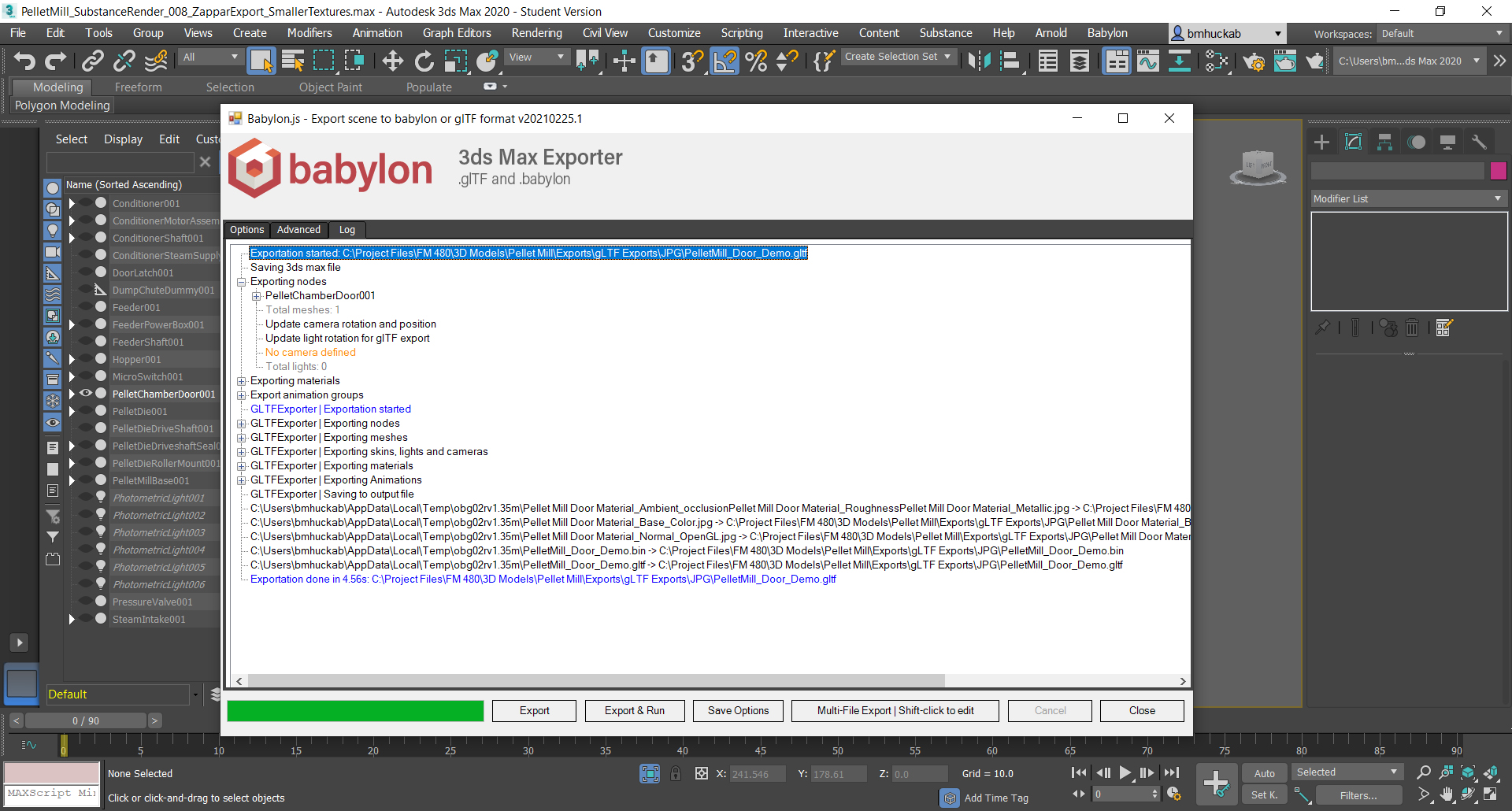The height and width of the screenshot is (811, 1512).
Task: Activate the Pan View hand icon
Action: [x=1447, y=794]
